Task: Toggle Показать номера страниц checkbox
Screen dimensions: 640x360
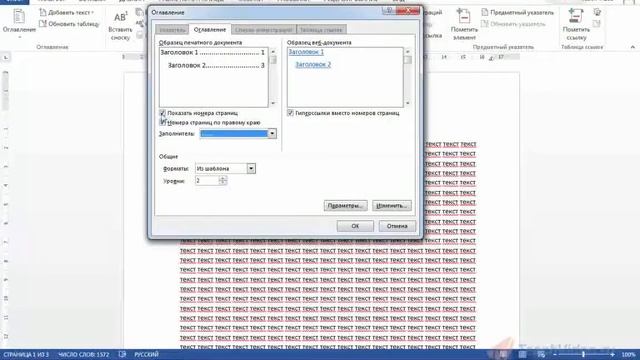Action: 162,113
